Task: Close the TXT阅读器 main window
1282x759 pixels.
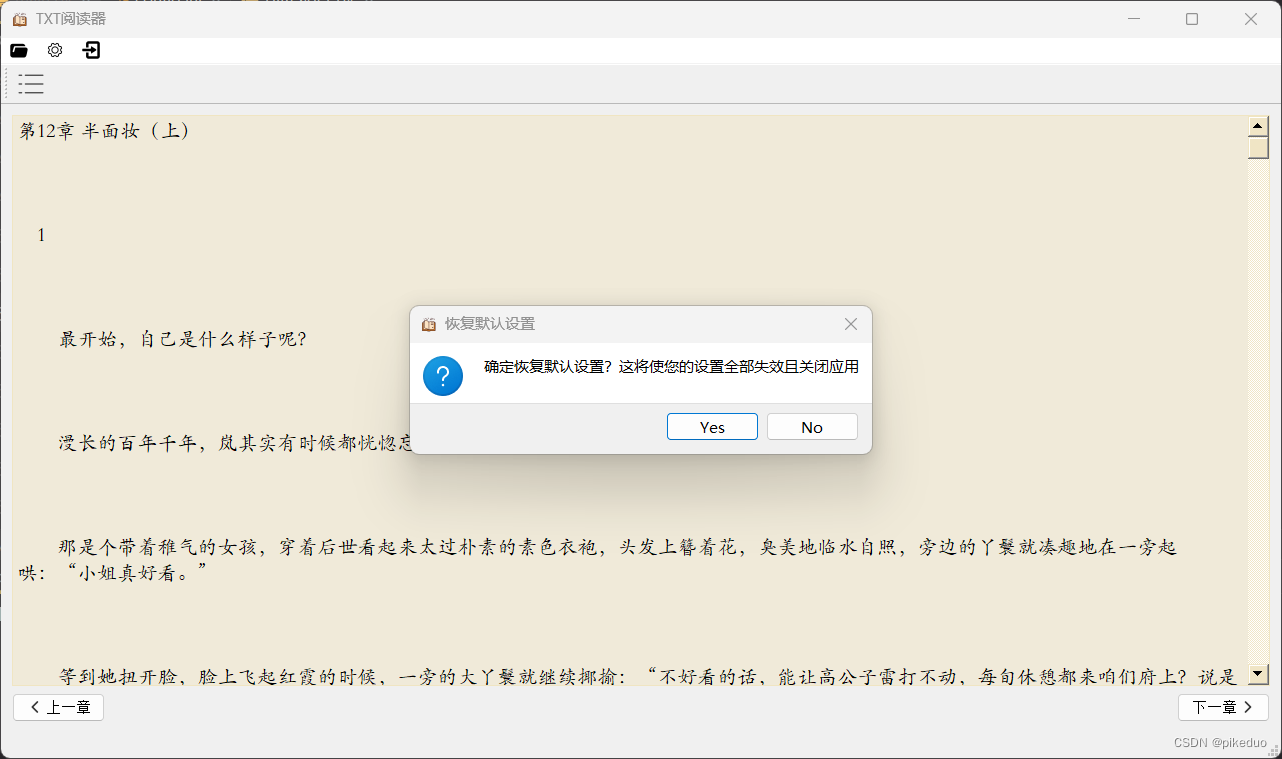Action: 1251,19
